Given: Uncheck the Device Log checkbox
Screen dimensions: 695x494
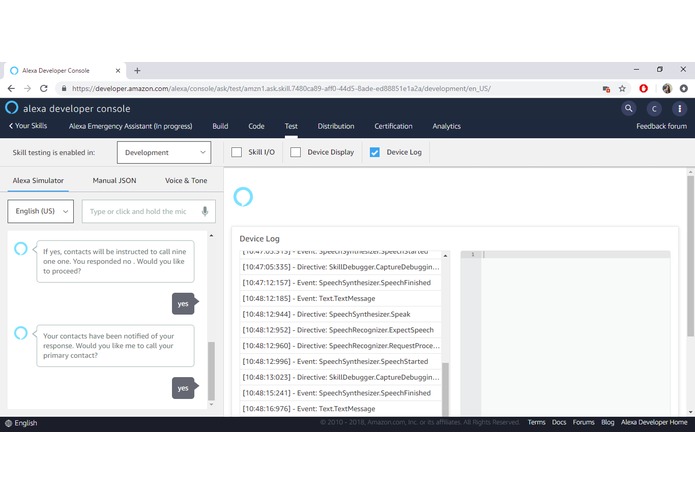Looking at the screenshot, I should [x=375, y=152].
